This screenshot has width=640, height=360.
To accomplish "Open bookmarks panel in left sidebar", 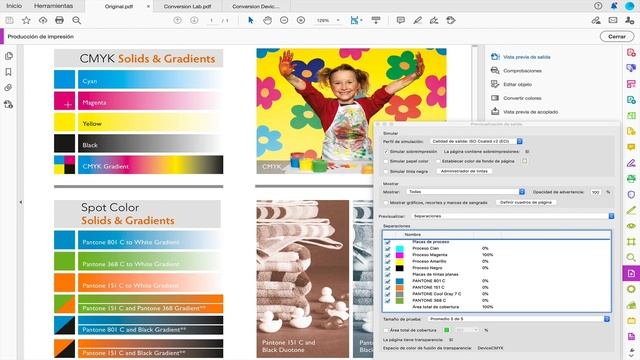I will tap(9, 72).
